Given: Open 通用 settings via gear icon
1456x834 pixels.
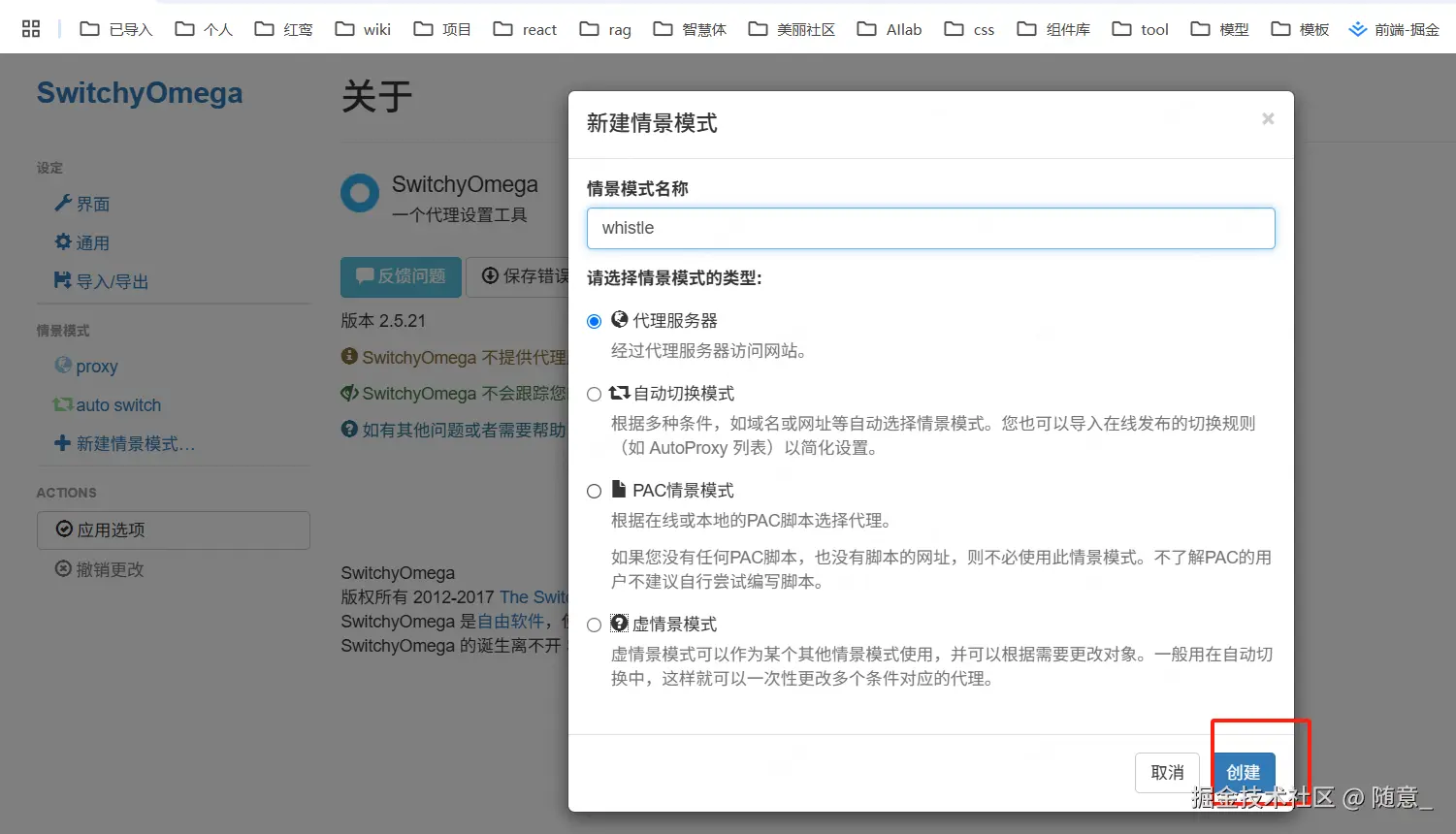Looking at the screenshot, I should point(63,241).
